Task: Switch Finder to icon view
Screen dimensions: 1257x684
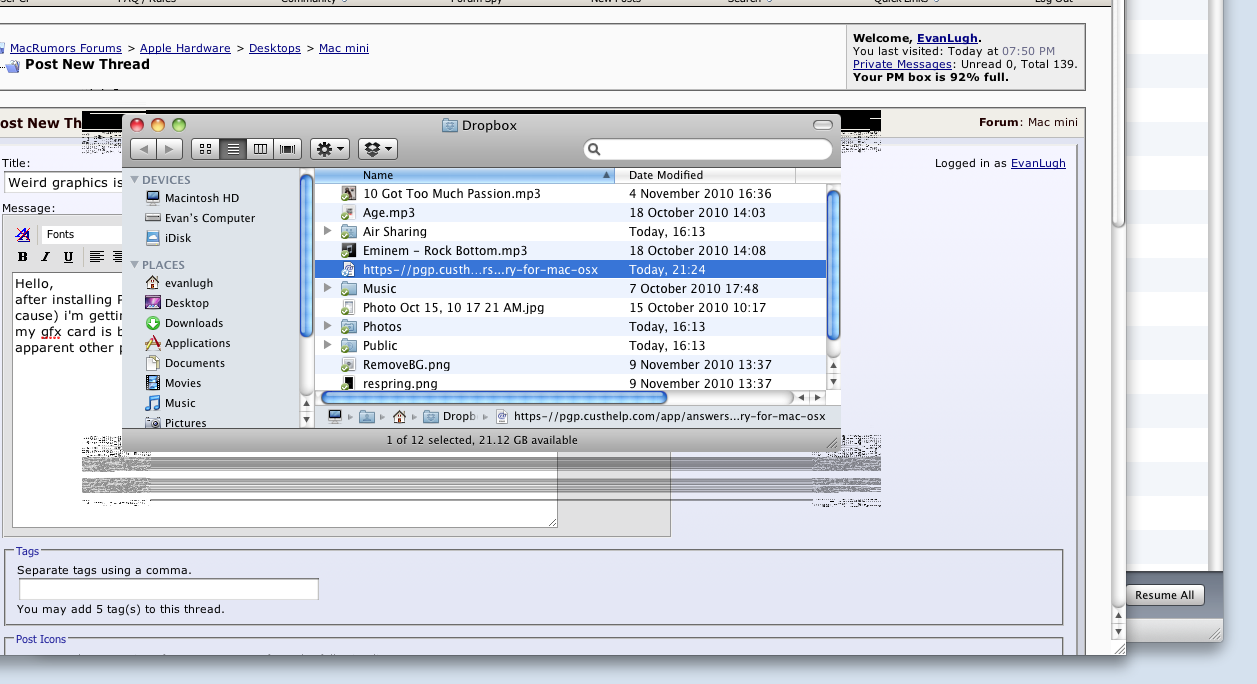Action: (x=205, y=149)
